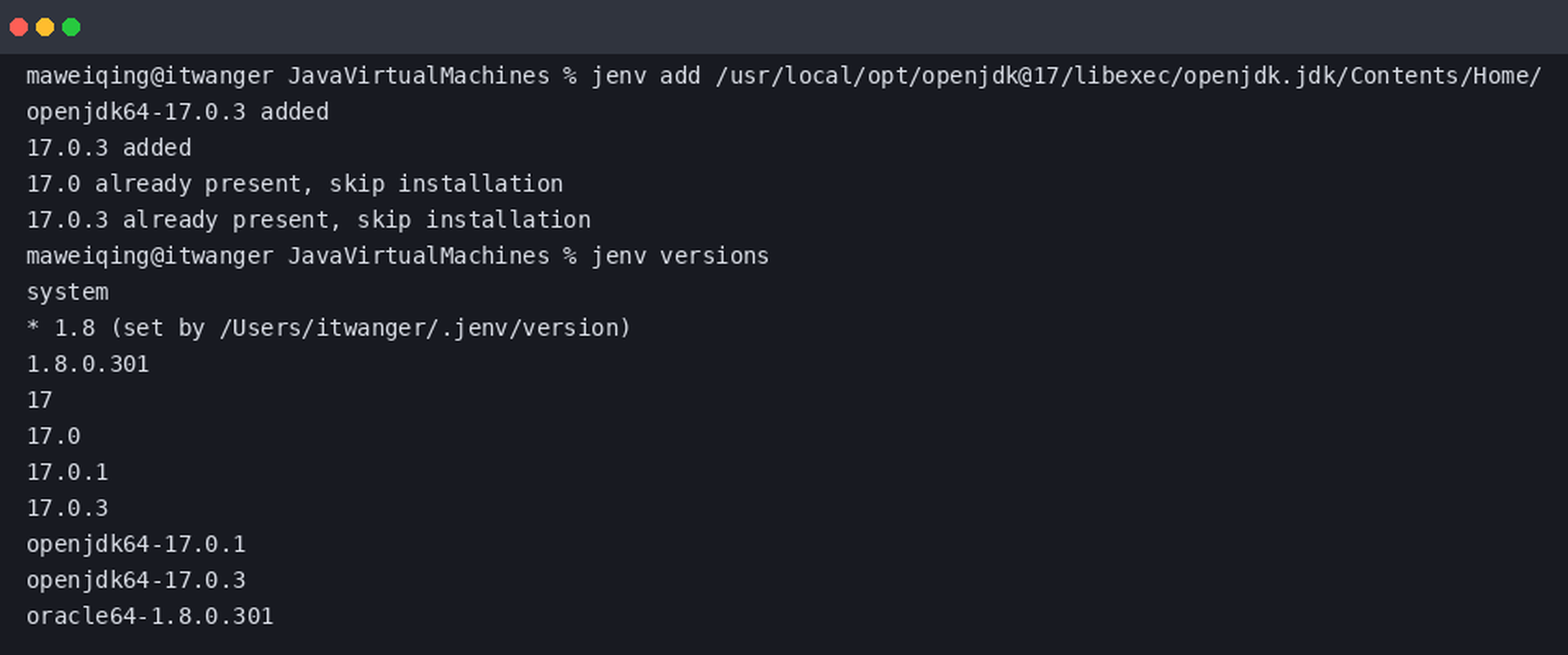Click the openjdk path ending in Contents/Home/
This screenshot has width=1568, height=655.
click(x=1129, y=76)
